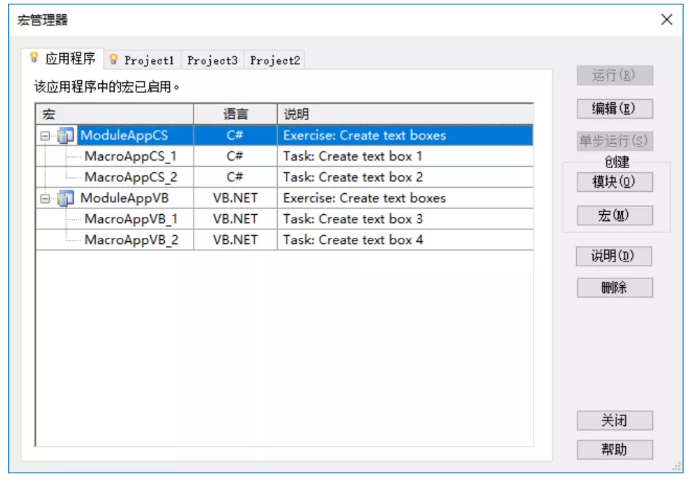
Task: Click the 该应用程序中的宏已启用 status text
Action: pyautogui.click(x=107, y=87)
